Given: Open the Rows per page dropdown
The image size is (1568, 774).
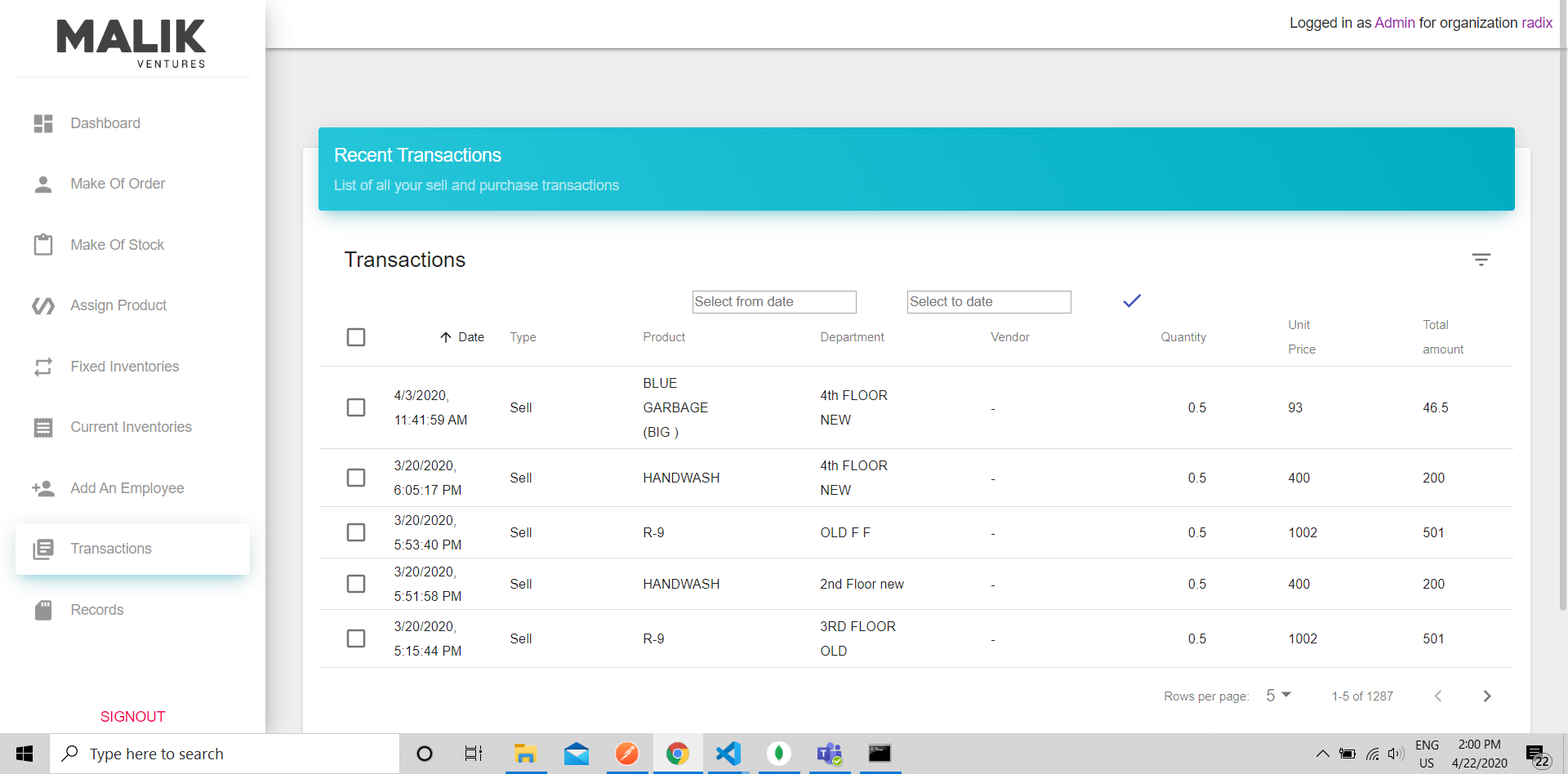Looking at the screenshot, I should click(1278, 696).
